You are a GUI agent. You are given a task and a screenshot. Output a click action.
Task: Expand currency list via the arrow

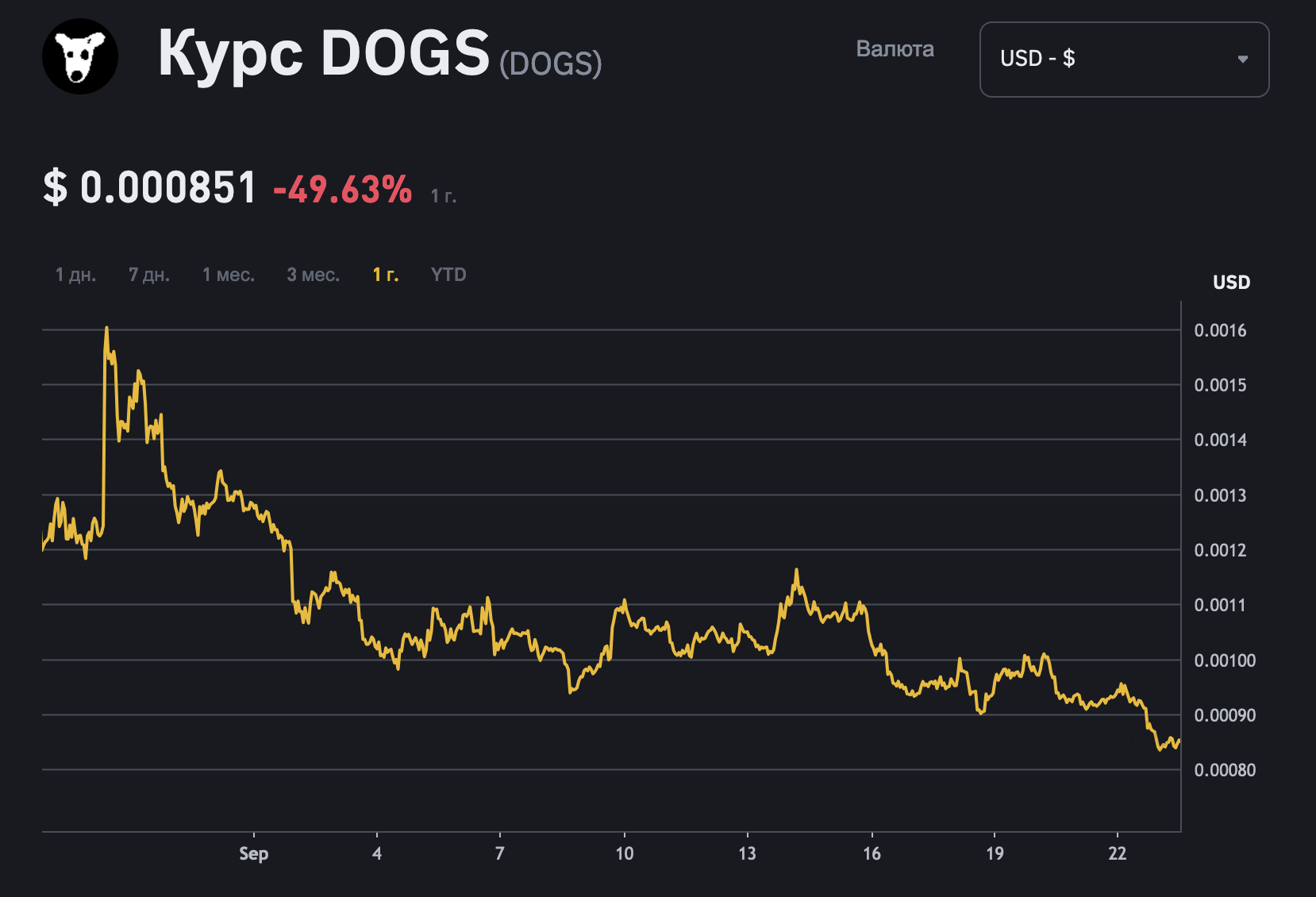click(x=1243, y=59)
